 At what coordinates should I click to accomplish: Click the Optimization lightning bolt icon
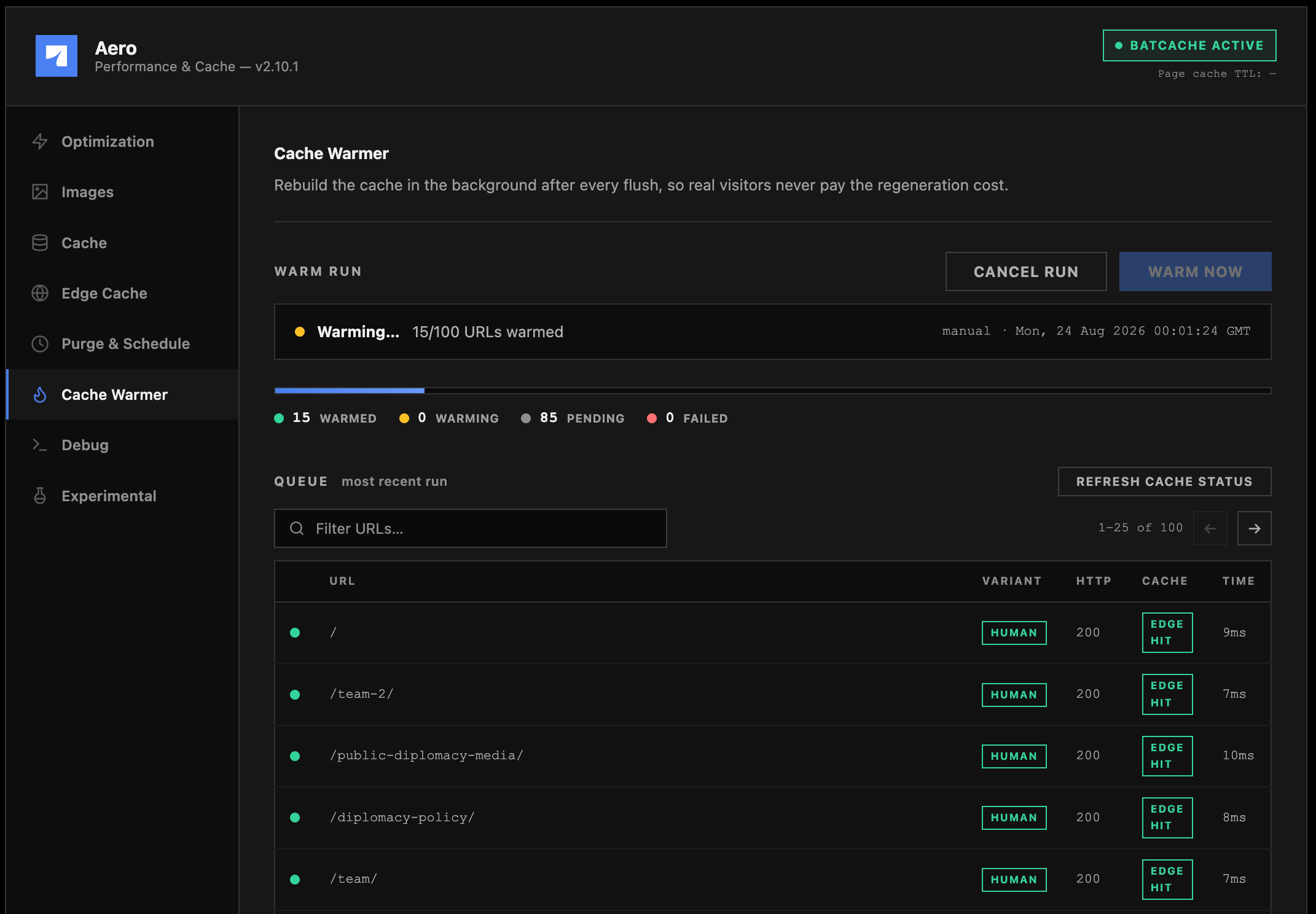click(40, 141)
